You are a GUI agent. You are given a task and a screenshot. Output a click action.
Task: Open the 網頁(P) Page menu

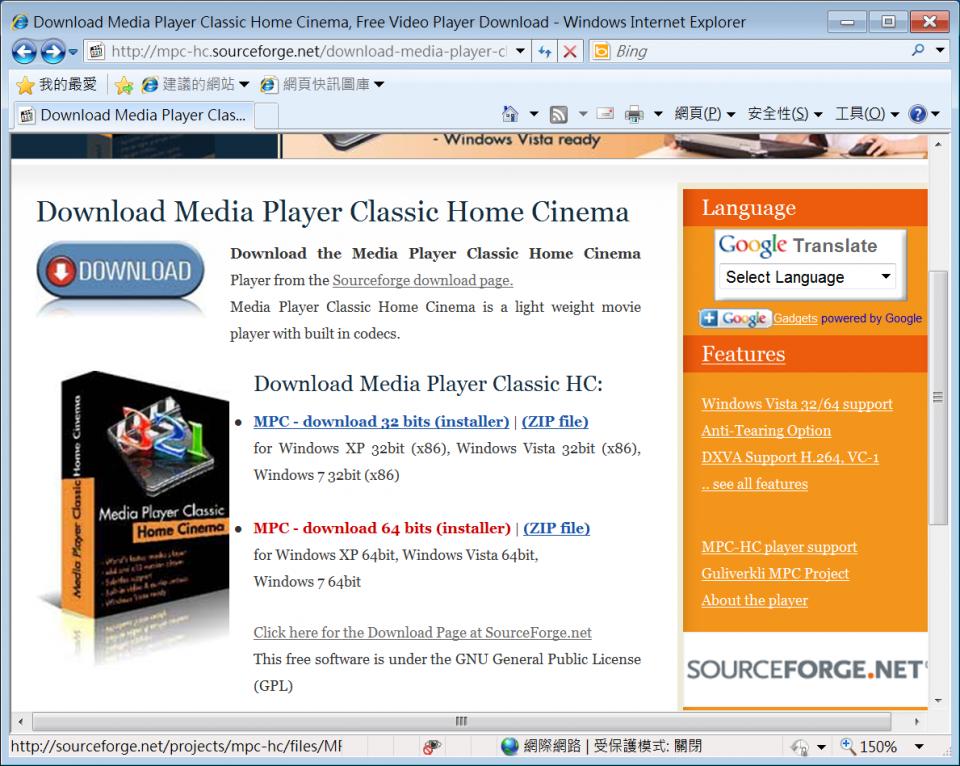tap(705, 114)
